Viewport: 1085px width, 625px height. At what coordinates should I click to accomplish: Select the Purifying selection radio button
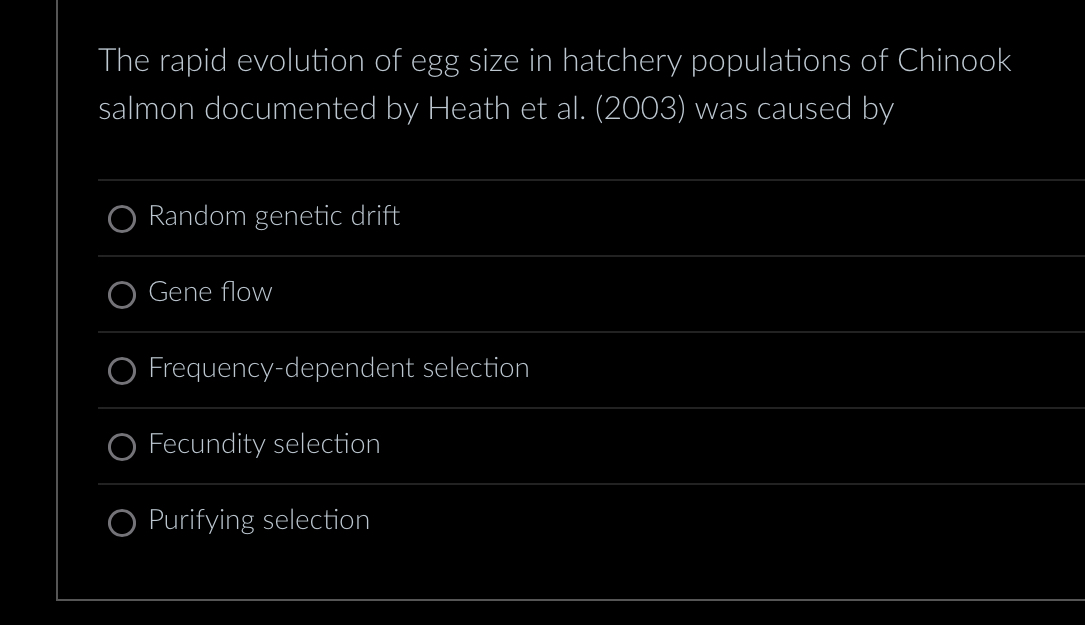(x=121, y=522)
